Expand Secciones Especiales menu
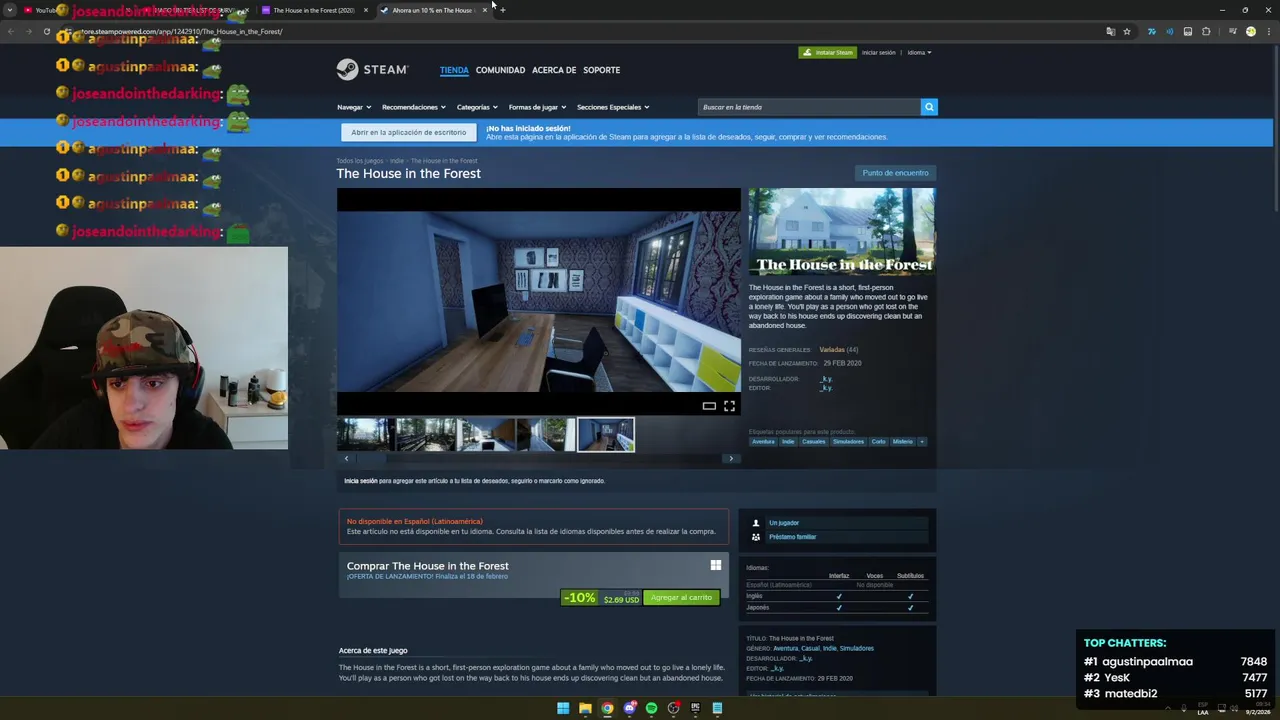 pos(613,107)
